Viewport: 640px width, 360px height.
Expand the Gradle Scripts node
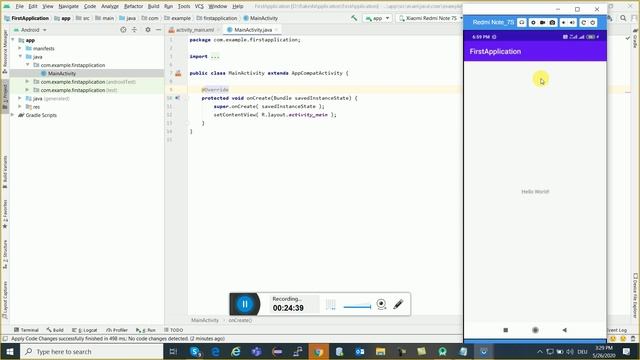13,115
